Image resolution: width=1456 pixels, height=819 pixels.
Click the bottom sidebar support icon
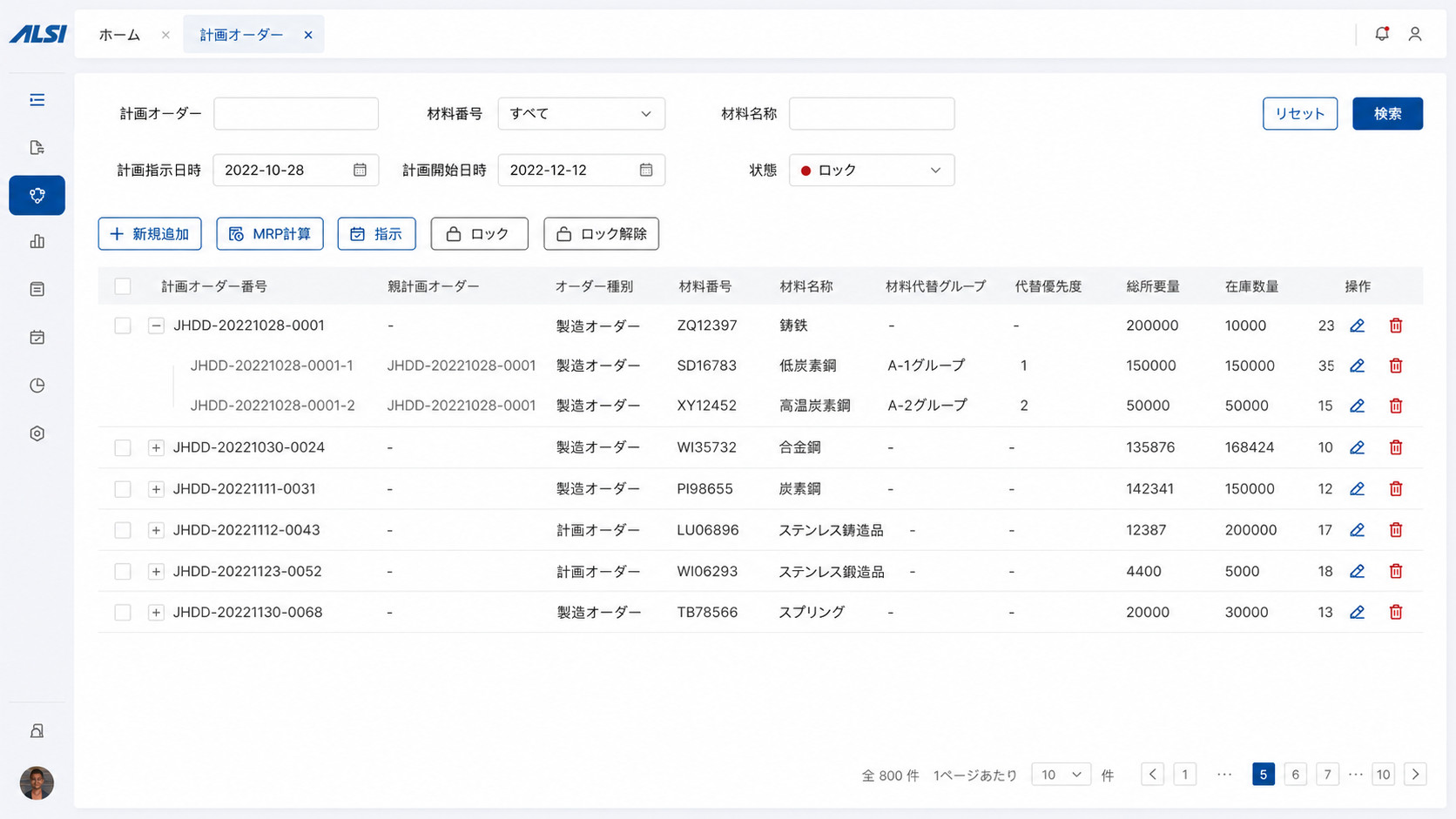tap(37, 731)
